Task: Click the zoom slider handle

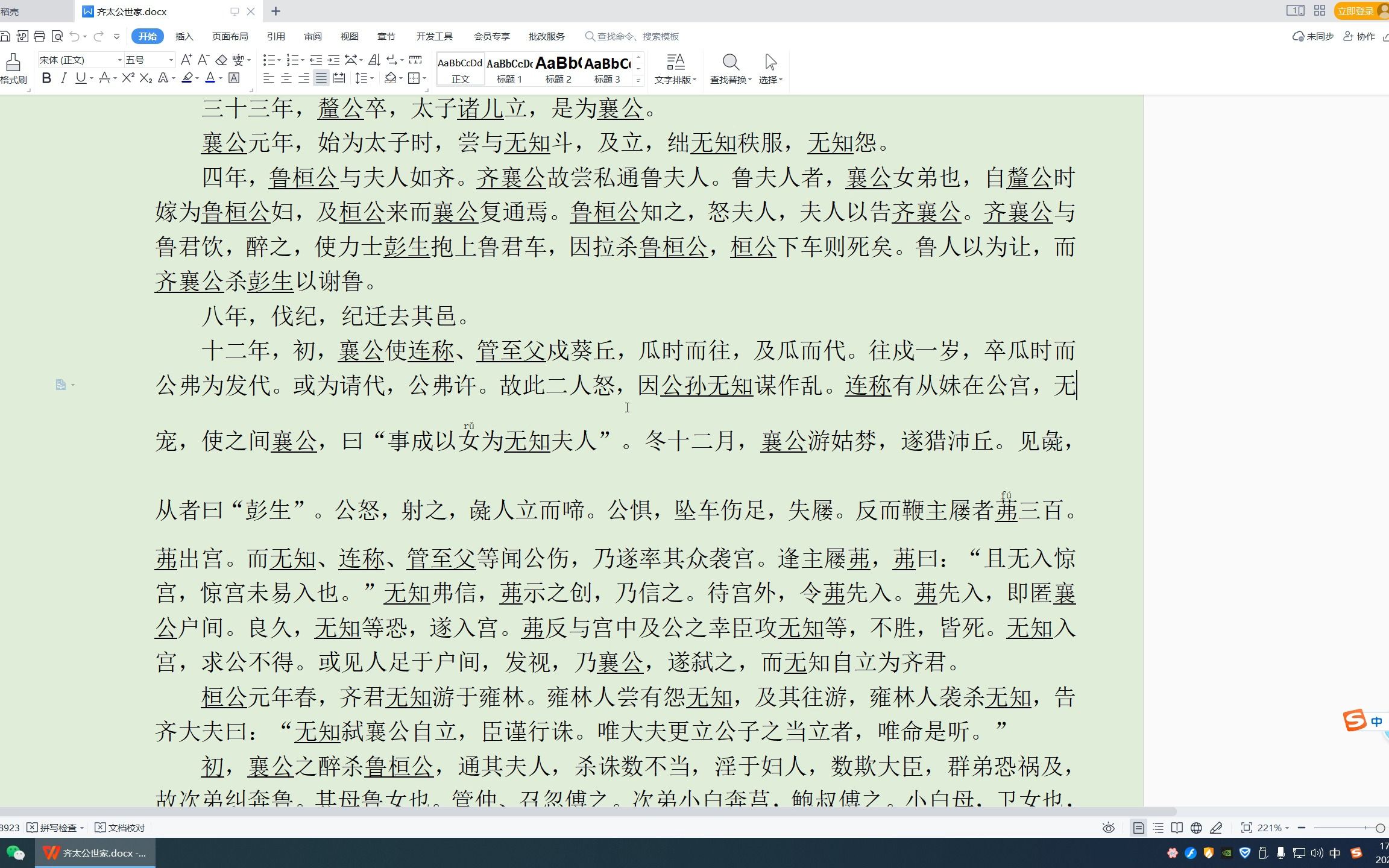Action: point(1380,828)
